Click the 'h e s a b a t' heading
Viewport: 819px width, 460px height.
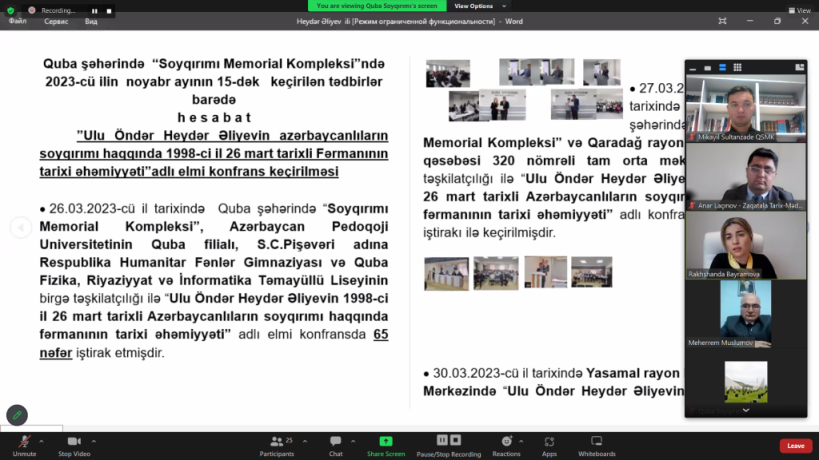click(x=214, y=117)
